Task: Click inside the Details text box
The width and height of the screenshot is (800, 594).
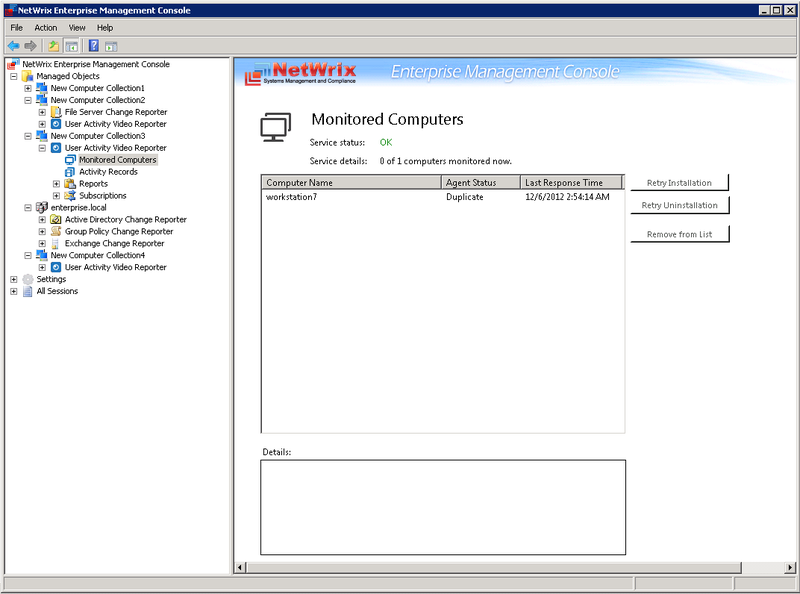Action: [x=443, y=507]
